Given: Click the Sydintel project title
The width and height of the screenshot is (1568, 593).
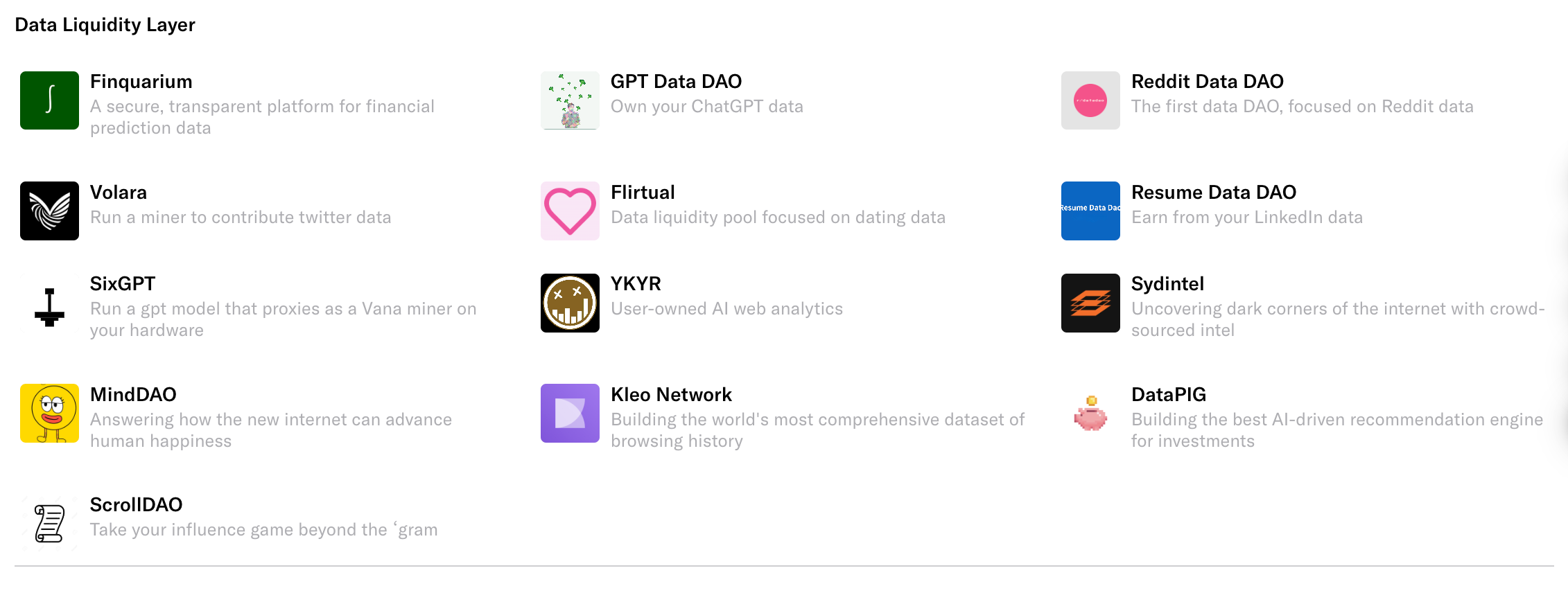Looking at the screenshot, I should 1167,284.
